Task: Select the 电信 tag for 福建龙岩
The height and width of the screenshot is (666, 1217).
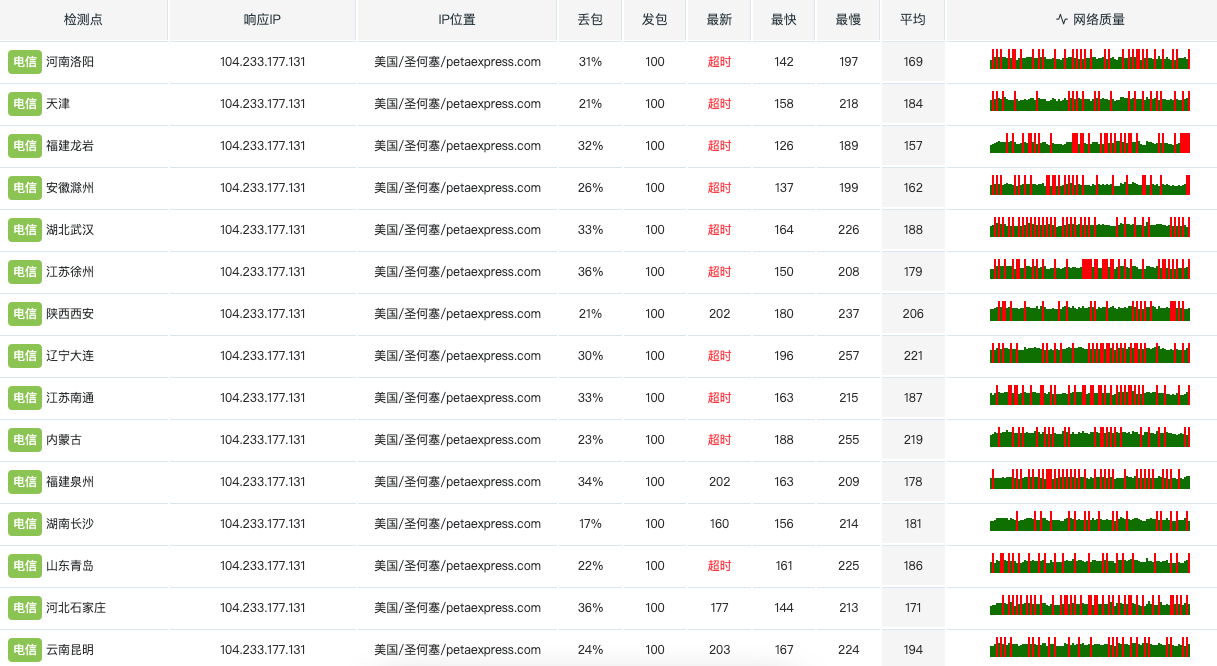Action: [x=25, y=146]
